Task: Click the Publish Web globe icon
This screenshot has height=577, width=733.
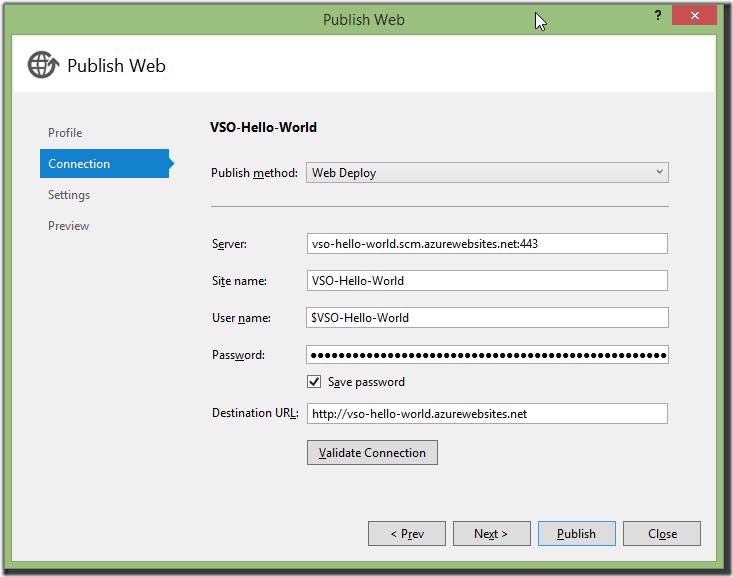Action: [43, 65]
